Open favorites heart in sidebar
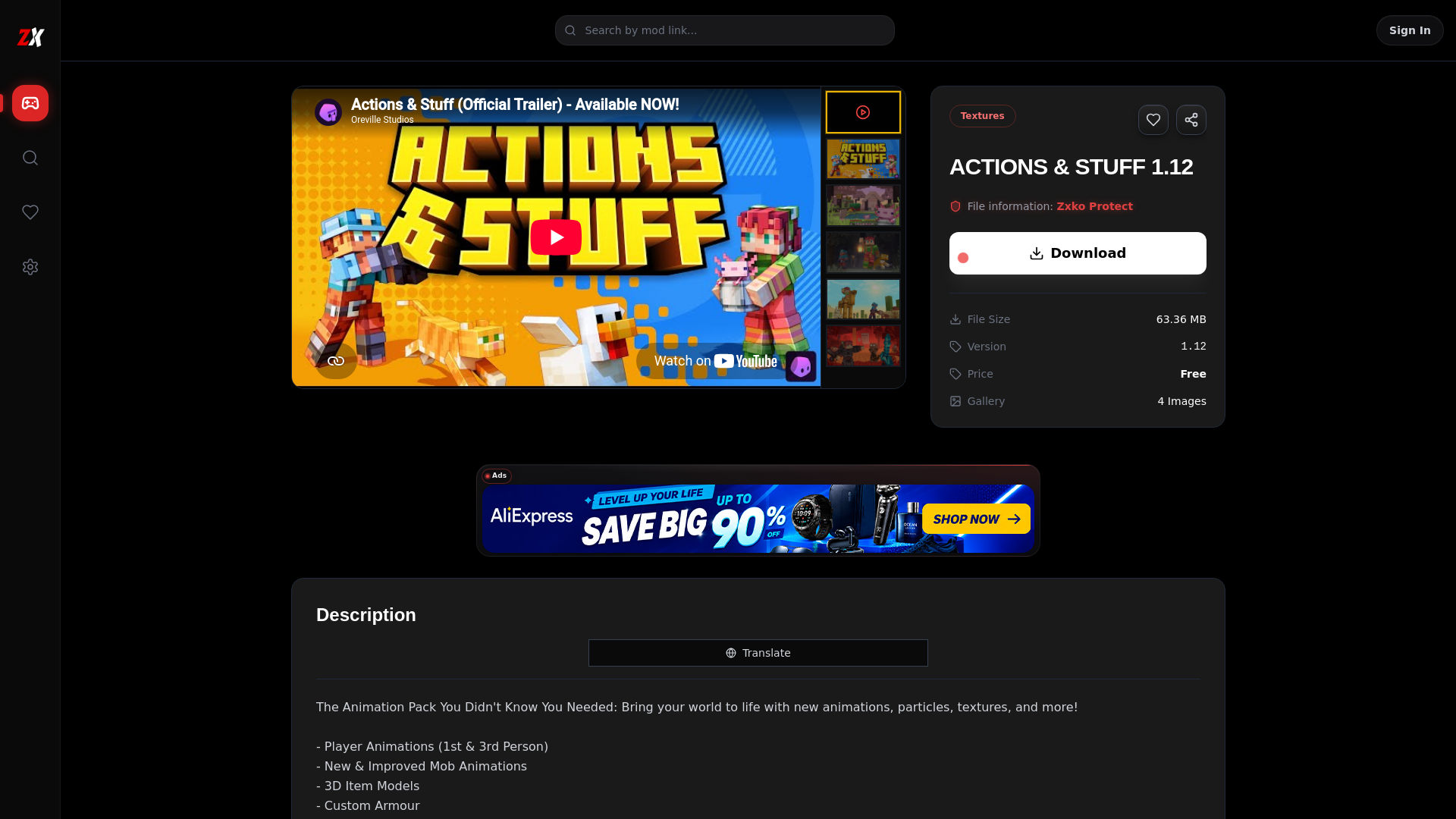 (x=30, y=212)
